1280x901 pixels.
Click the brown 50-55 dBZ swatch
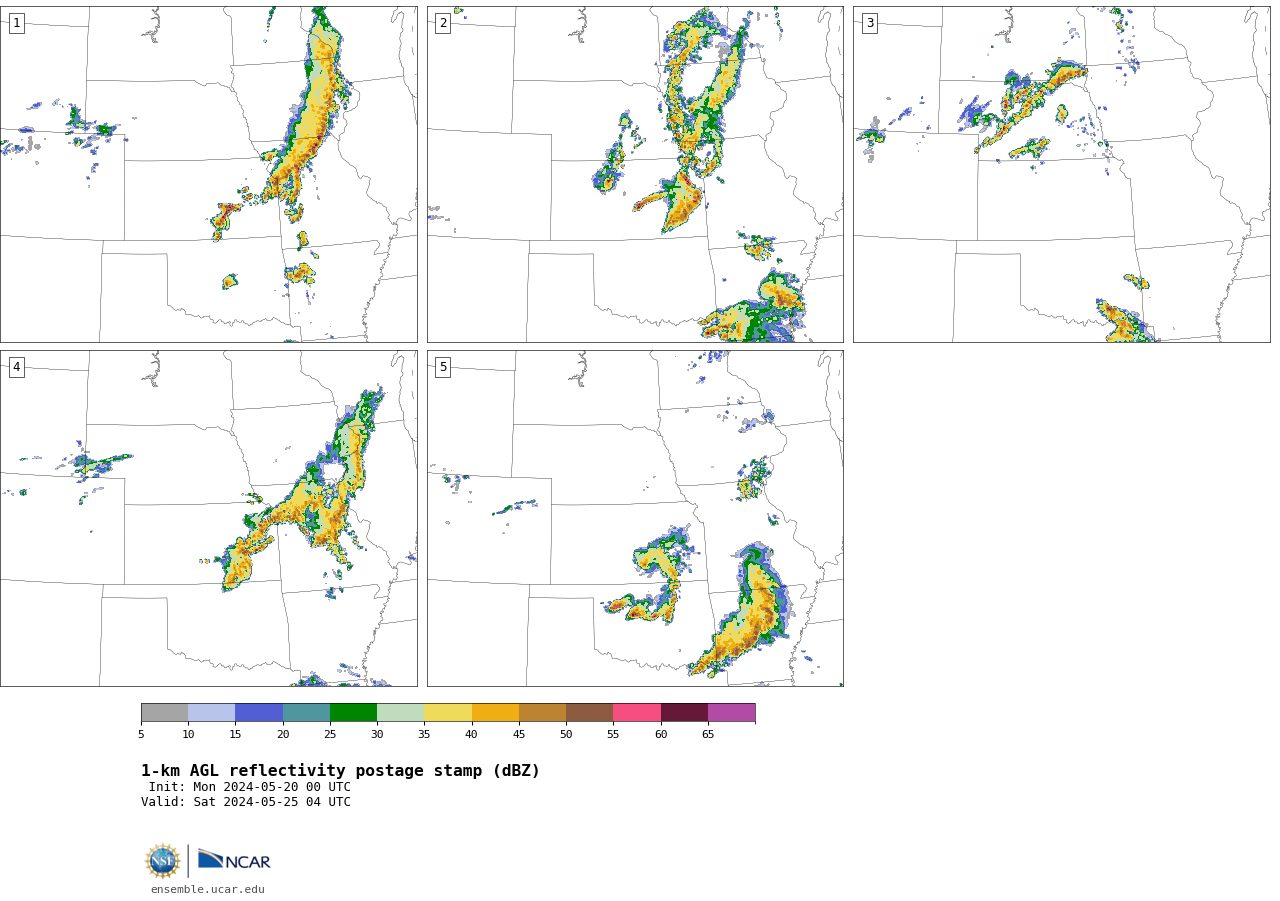click(589, 712)
